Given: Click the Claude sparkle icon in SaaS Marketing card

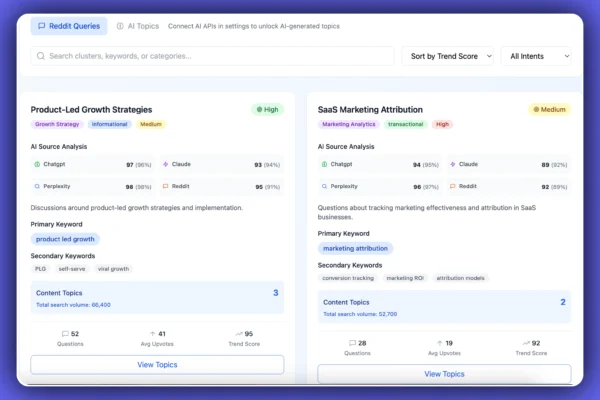Looking at the screenshot, I should (452, 163).
